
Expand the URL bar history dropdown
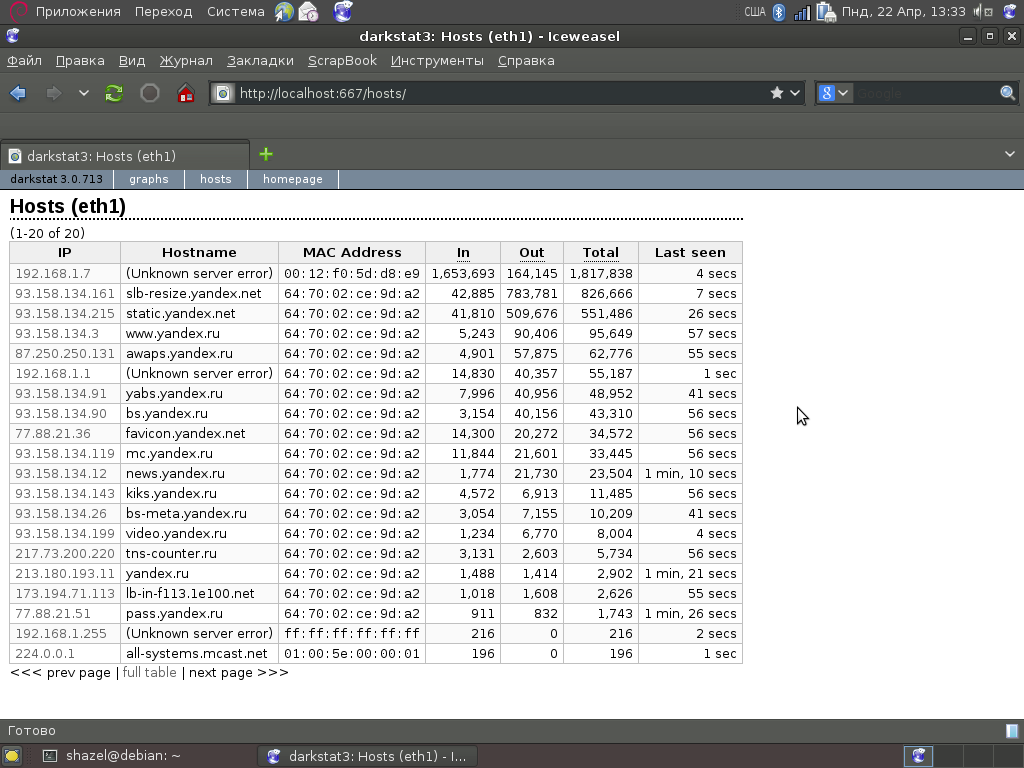click(796, 93)
